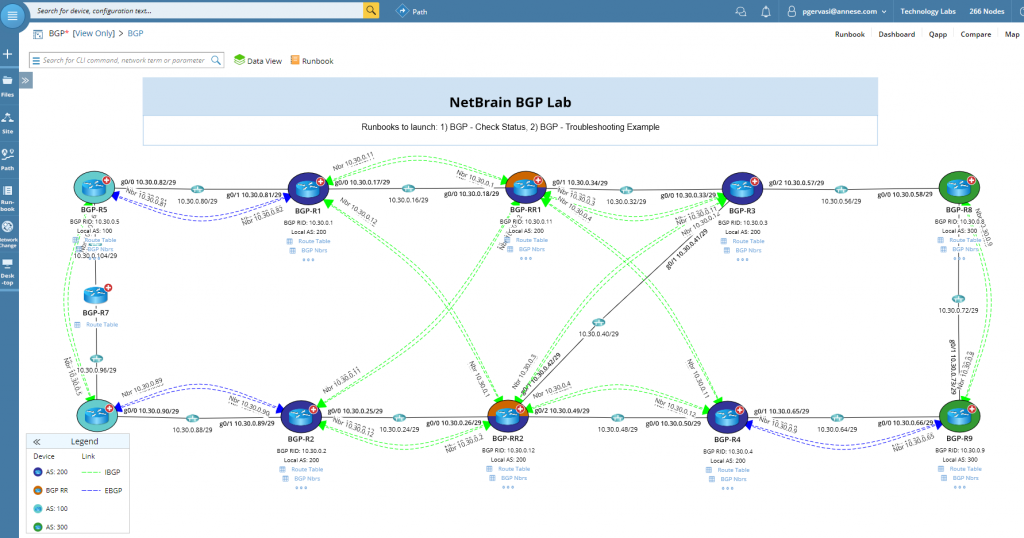
Task: Open BGP Nbrs link under BGP-R9
Action: [965, 478]
